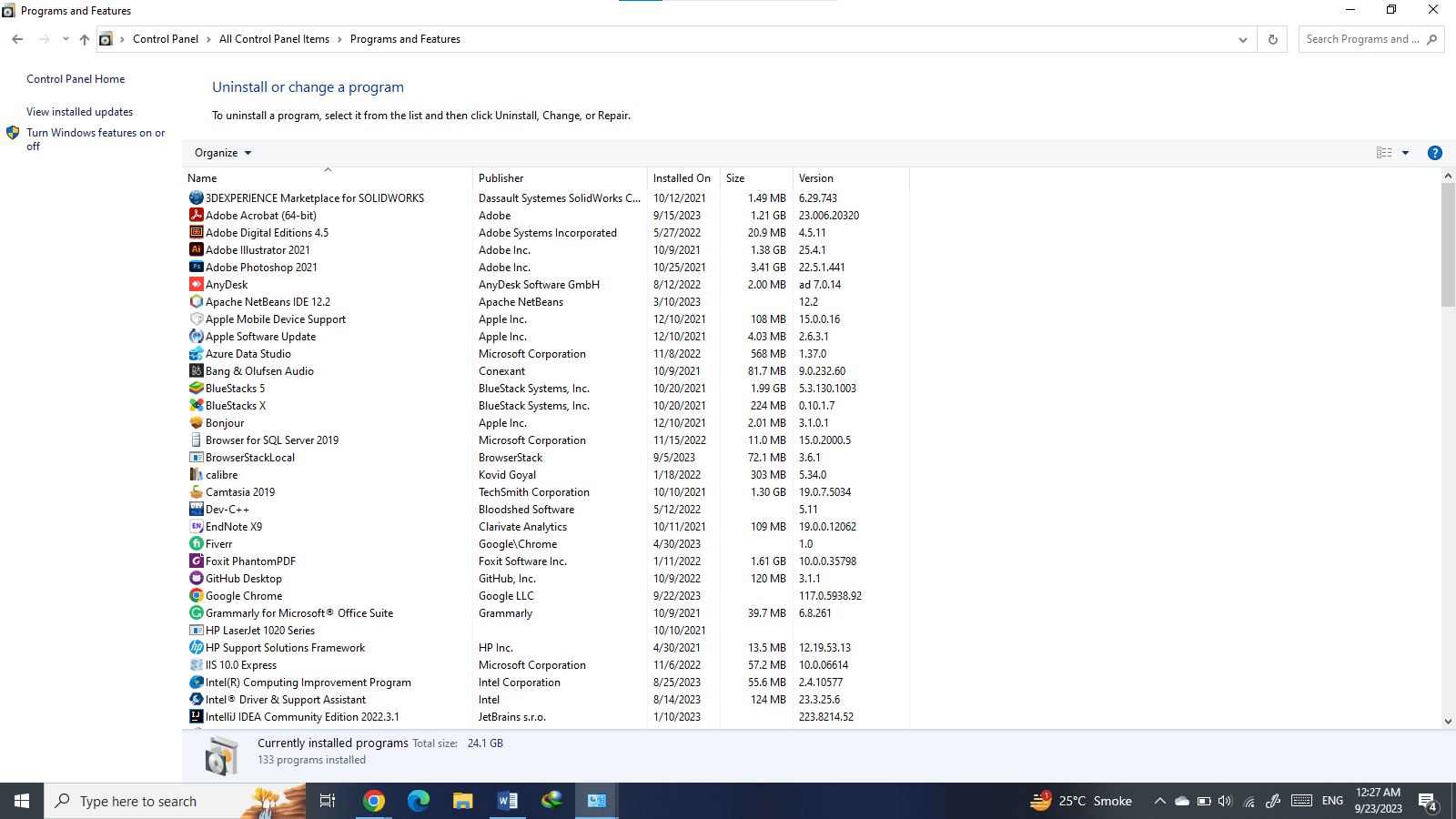Open the notification center icon

(1428, 801)
